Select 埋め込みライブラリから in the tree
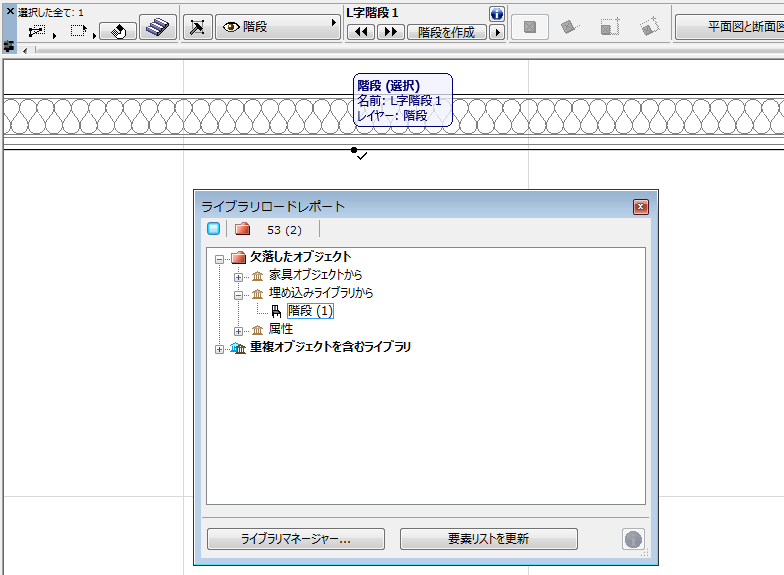 click(x=321, y=293)
